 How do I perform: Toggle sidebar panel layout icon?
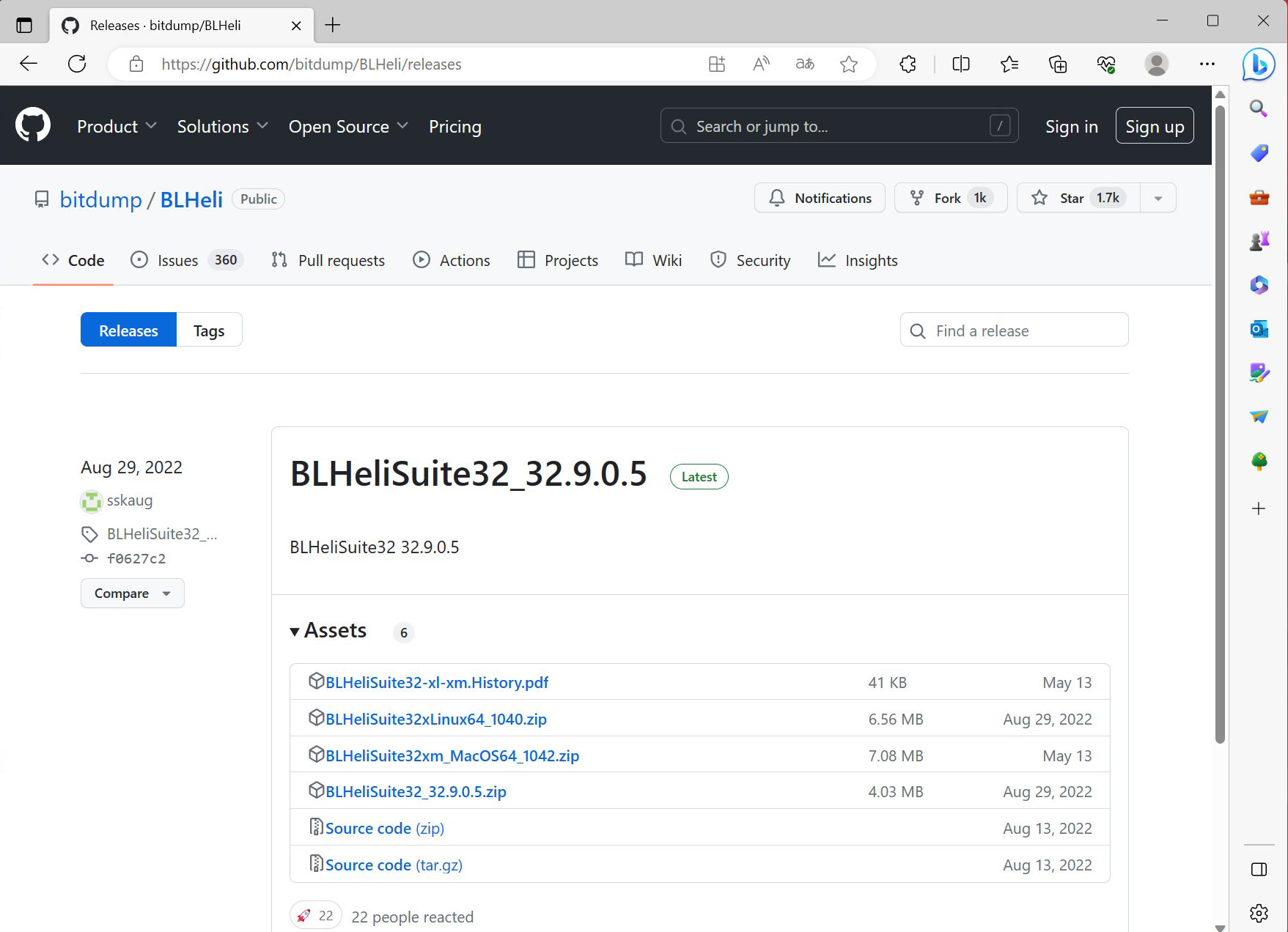tap(1259, 870)
